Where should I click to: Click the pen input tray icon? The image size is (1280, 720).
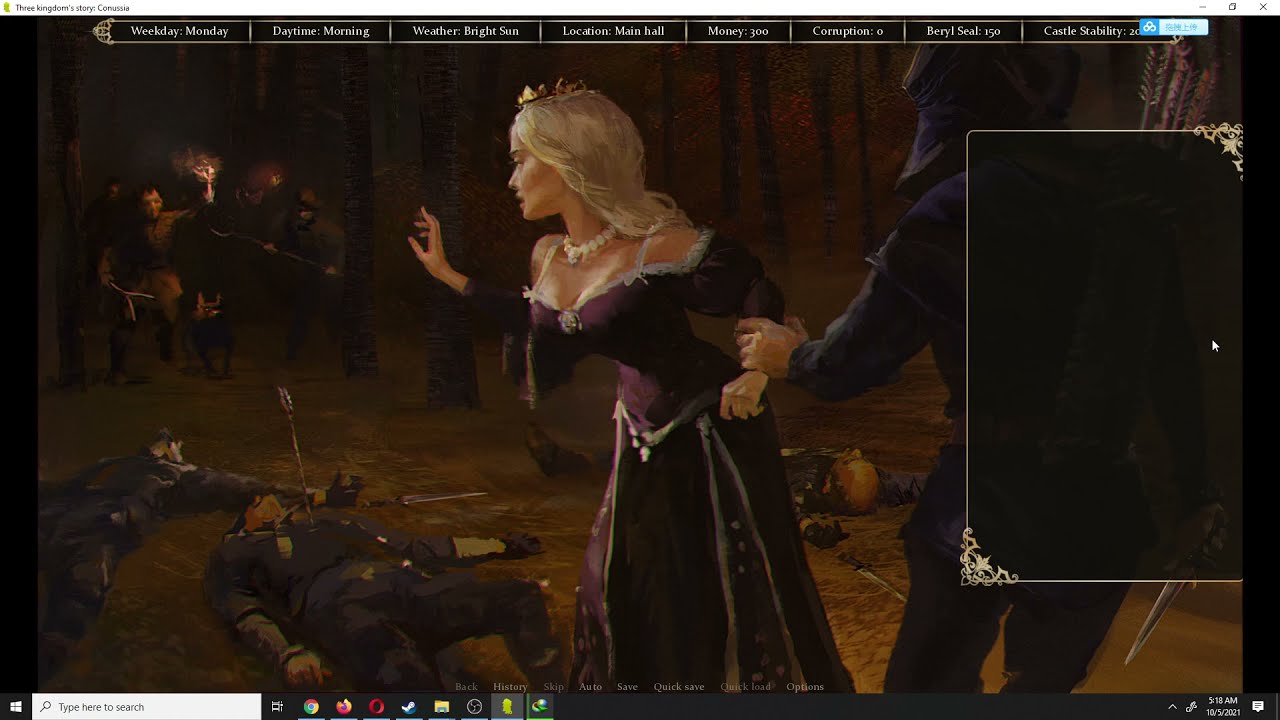point(1191,707)
